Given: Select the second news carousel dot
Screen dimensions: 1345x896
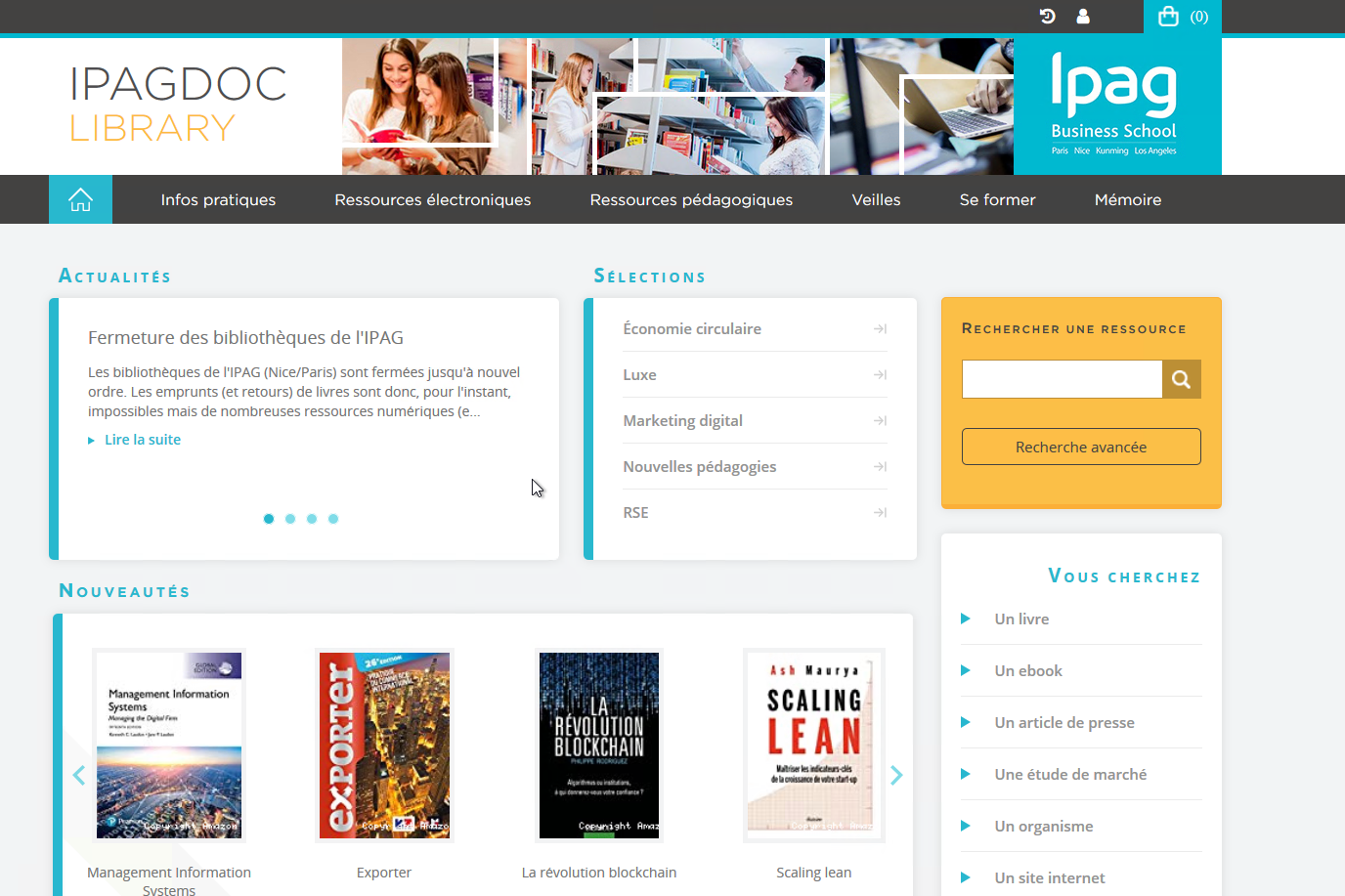Looking at the screenshot, I should [x=290, y=519].
